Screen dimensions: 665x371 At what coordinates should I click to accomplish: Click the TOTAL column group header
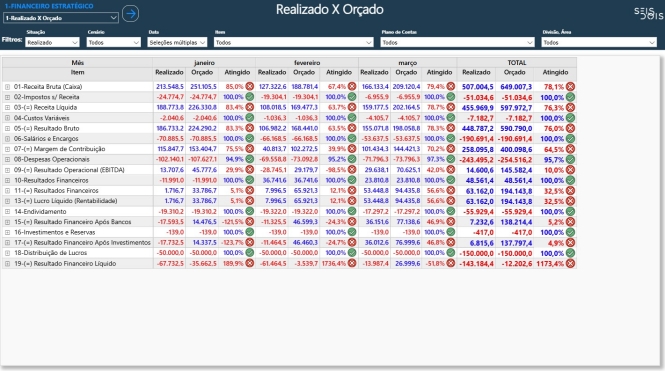(517, 62)
